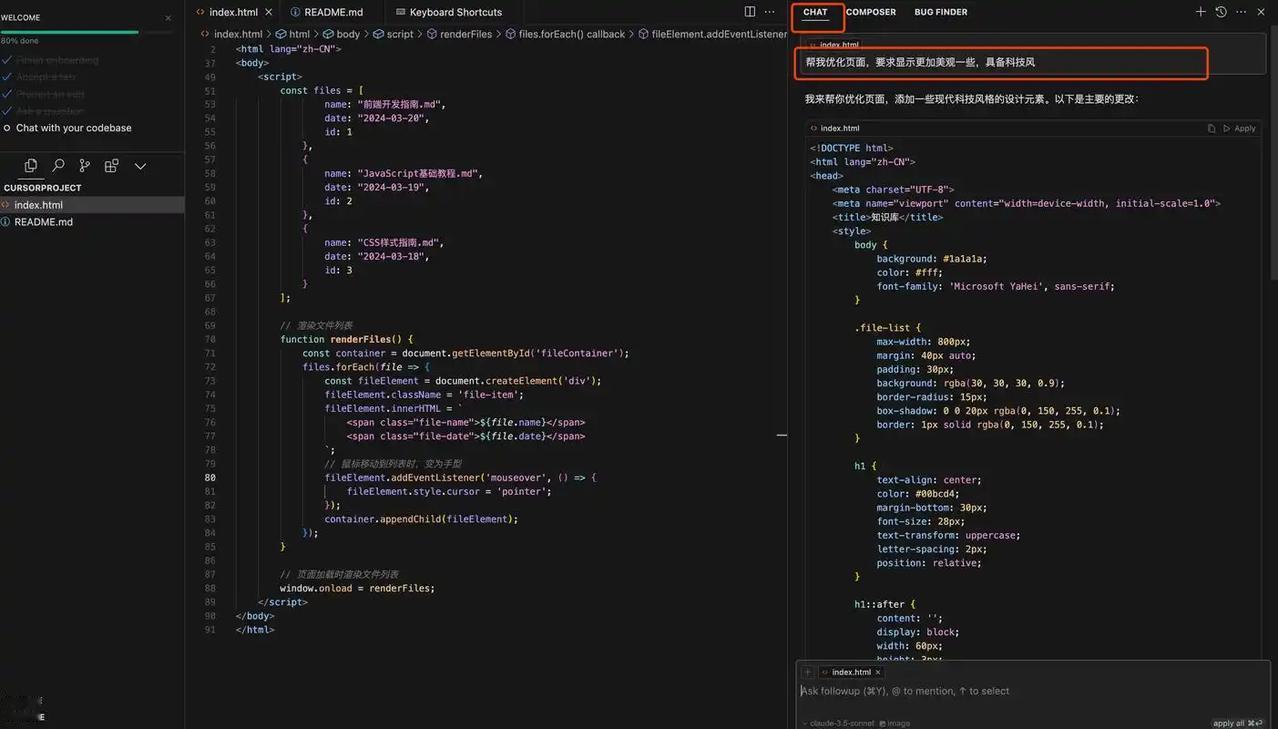Open the claude-3.5-sonnet model dropdown
1278x729 pixels.
coord(838,723)
